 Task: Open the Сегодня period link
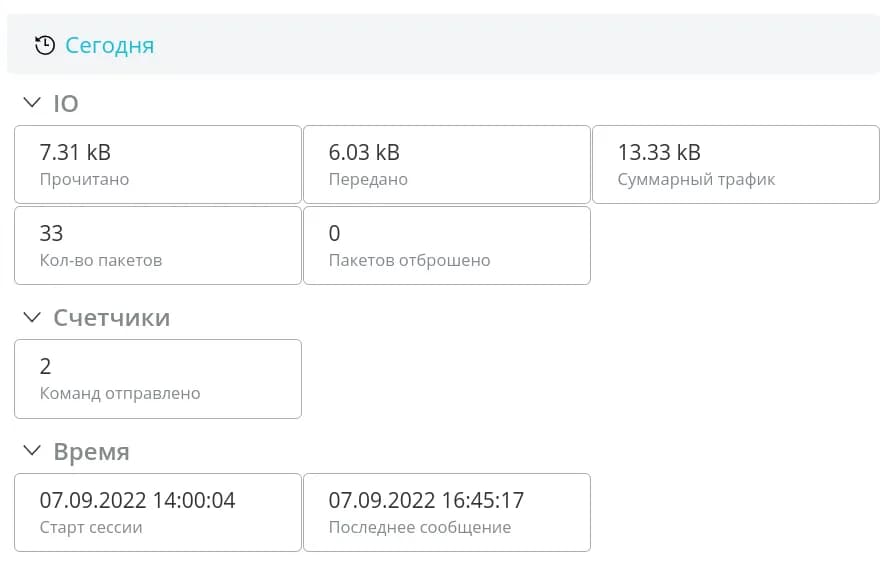point(109,45)
